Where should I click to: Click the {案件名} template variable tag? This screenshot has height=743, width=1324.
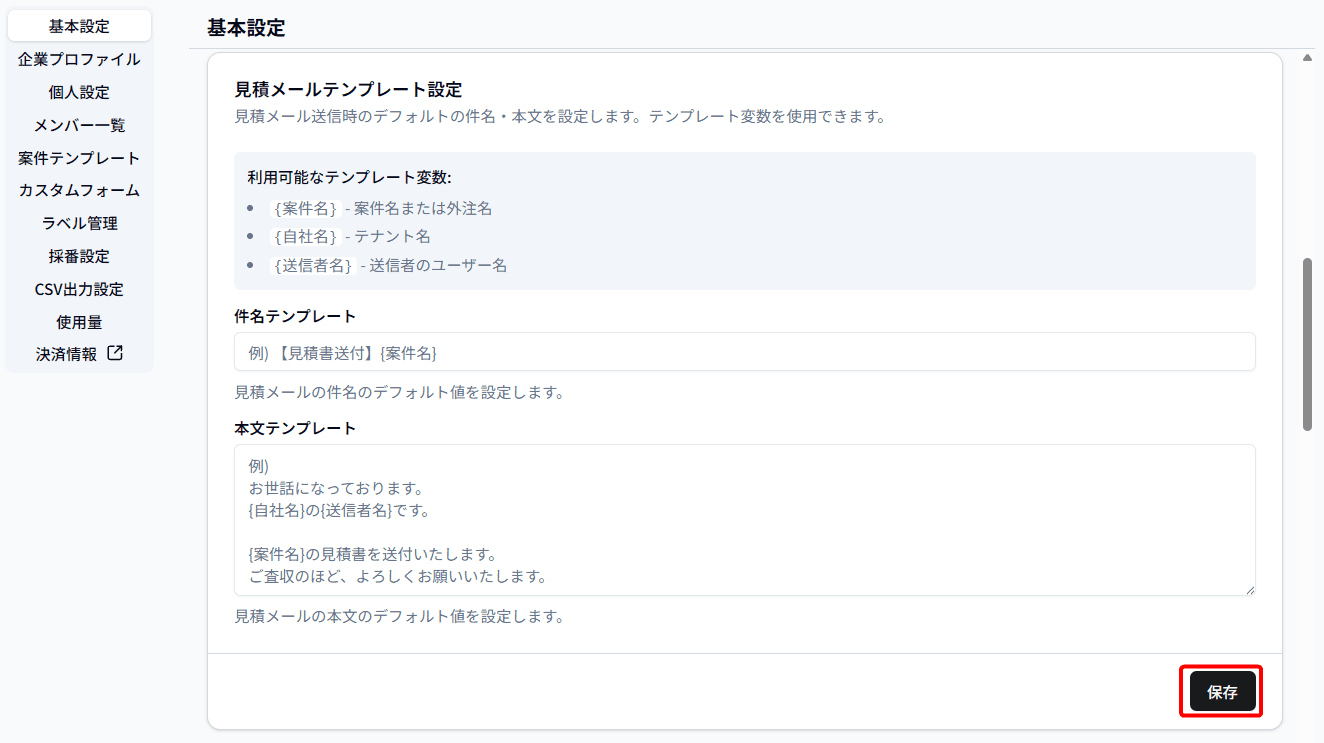tap(305, 209)
